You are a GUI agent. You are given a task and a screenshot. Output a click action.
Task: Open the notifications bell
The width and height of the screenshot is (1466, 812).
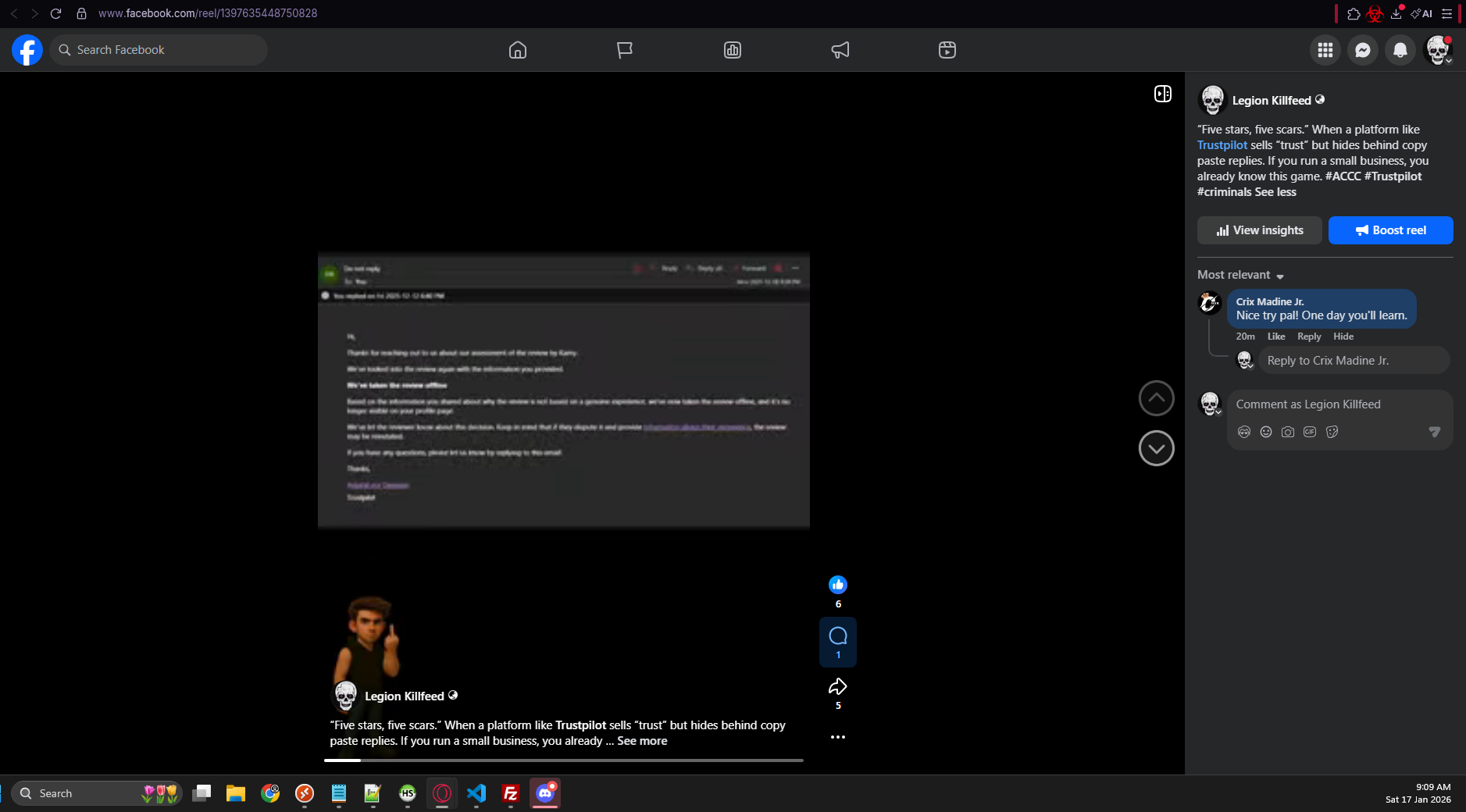pos(1400,50)
